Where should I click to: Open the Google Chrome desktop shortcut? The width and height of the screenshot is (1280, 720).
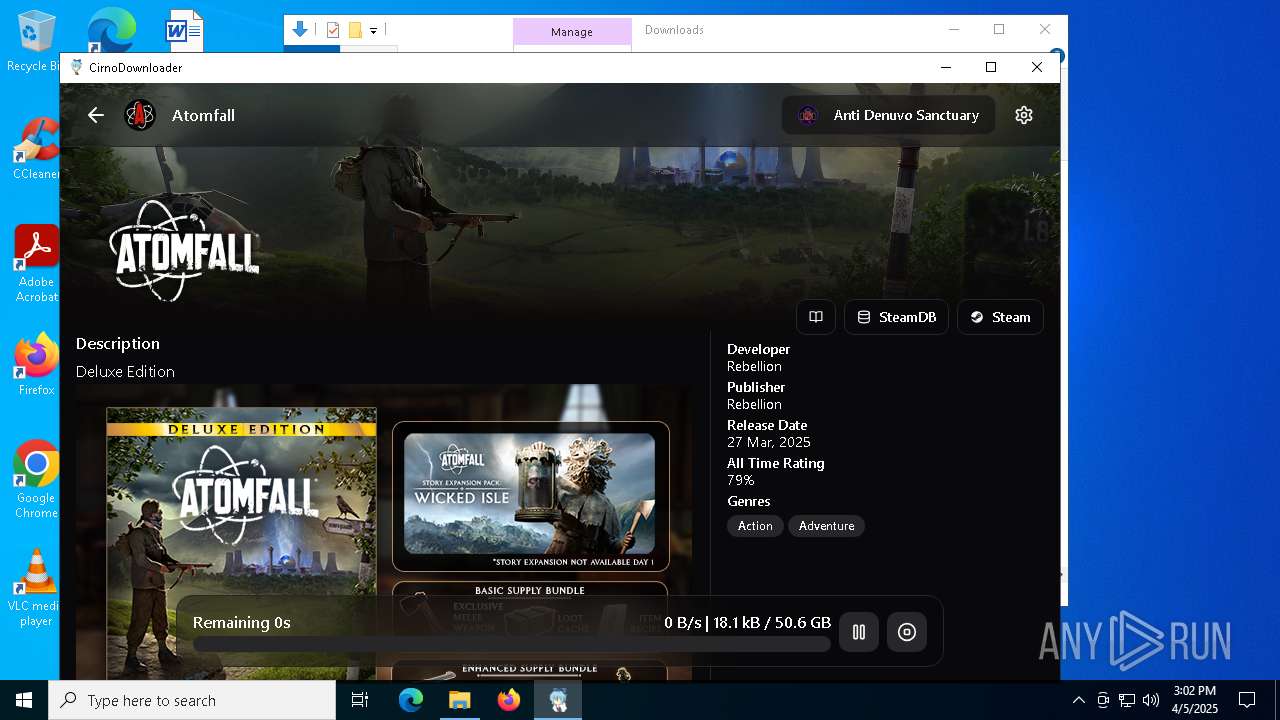point(36,480)
